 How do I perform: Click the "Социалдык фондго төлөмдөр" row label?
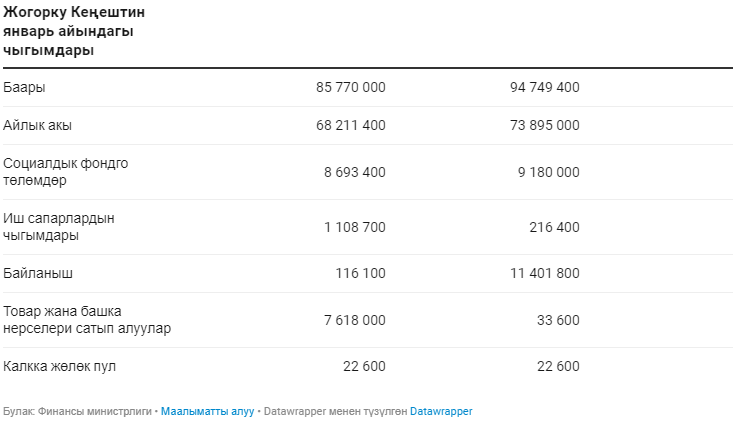coord(66,172)
